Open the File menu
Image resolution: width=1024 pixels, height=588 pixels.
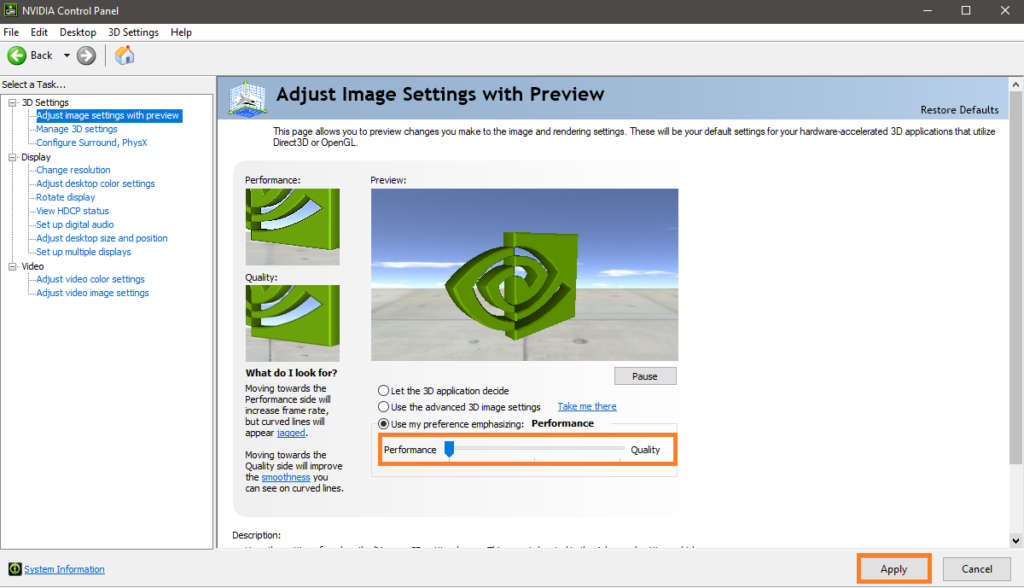pos(11,32)
